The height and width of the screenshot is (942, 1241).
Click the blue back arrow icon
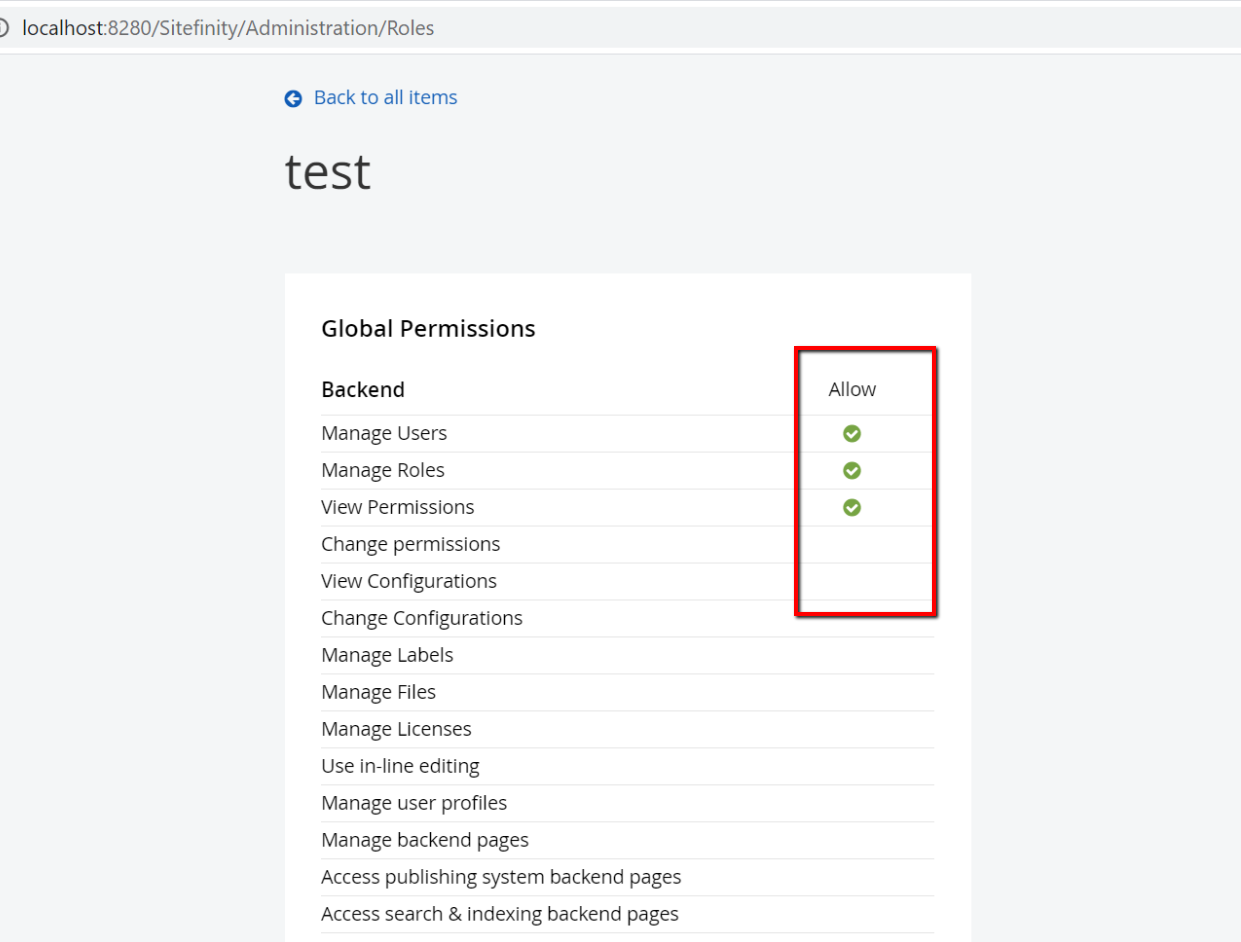click(293, 98)
